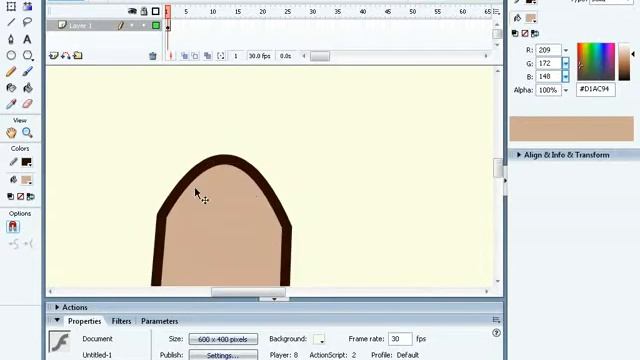Select the Ink Bottle tool

11,88
